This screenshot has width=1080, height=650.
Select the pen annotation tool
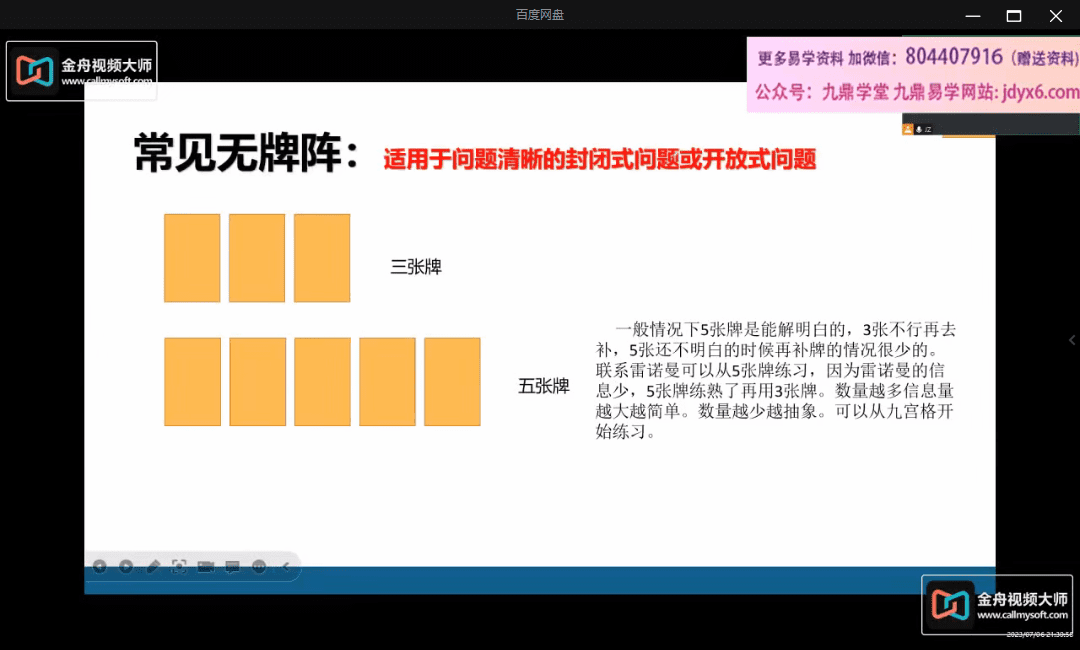point(153,566)
